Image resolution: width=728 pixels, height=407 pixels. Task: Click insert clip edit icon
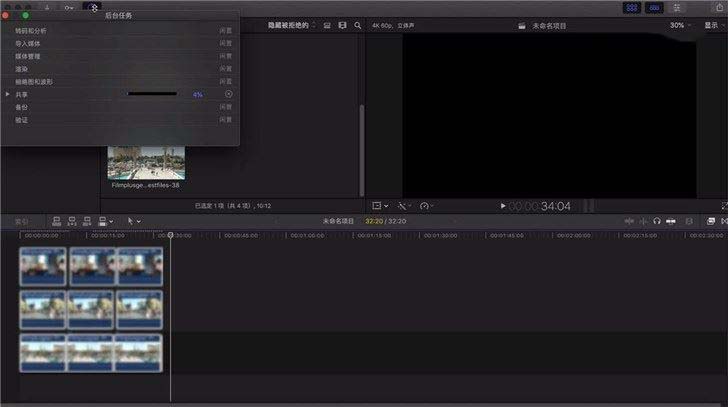pos(72,221)
